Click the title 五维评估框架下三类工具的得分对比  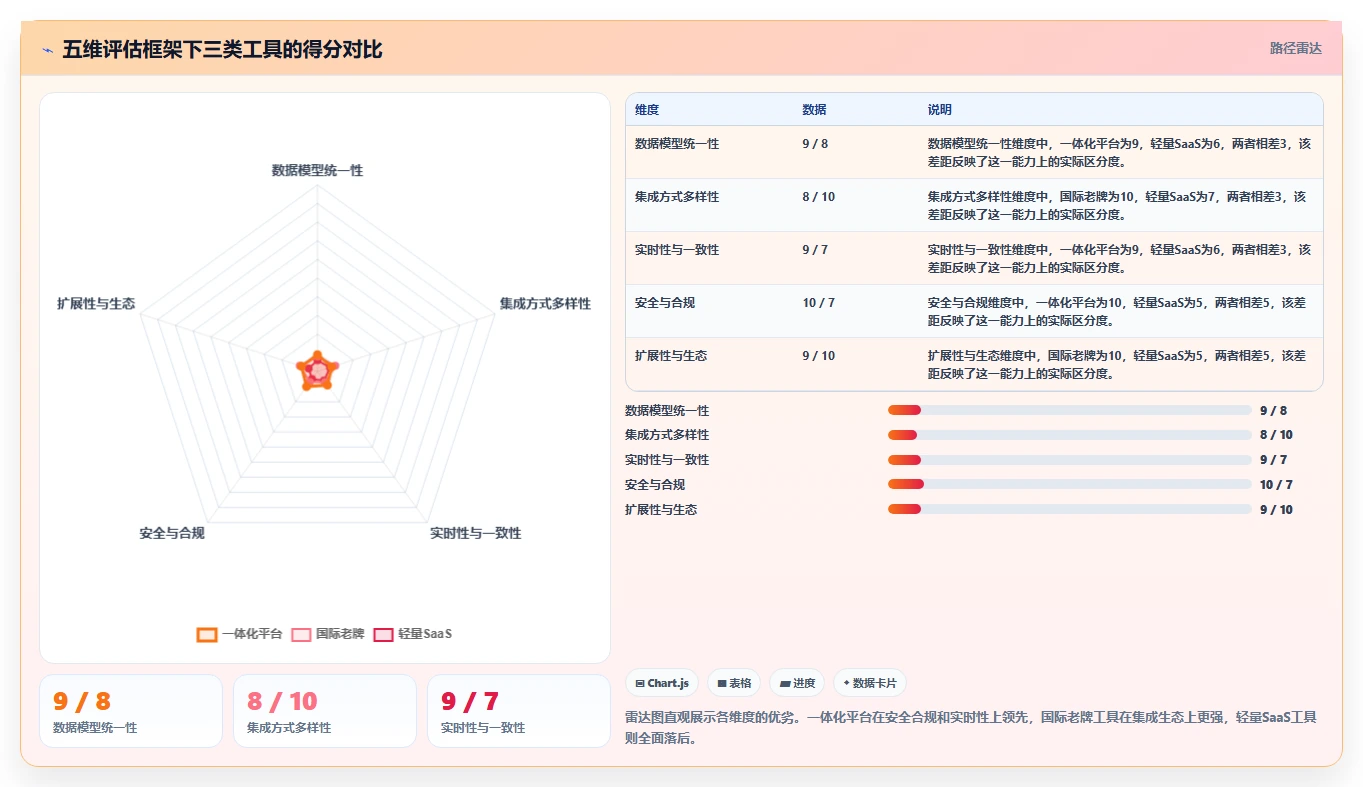pos(222,49)
